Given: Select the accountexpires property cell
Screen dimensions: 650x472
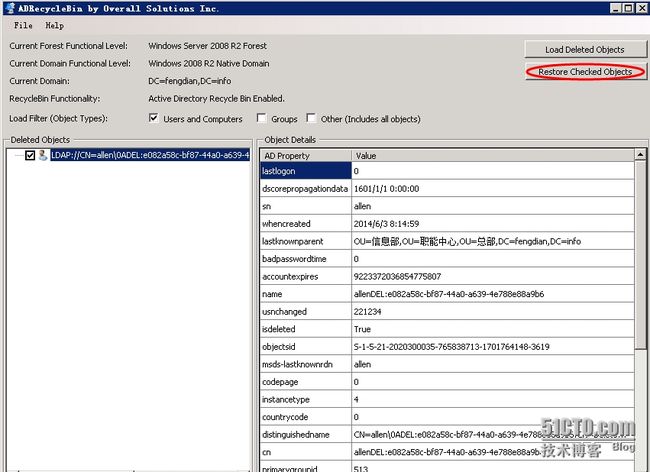Looking at the screenshot, I should coord(306,276).
